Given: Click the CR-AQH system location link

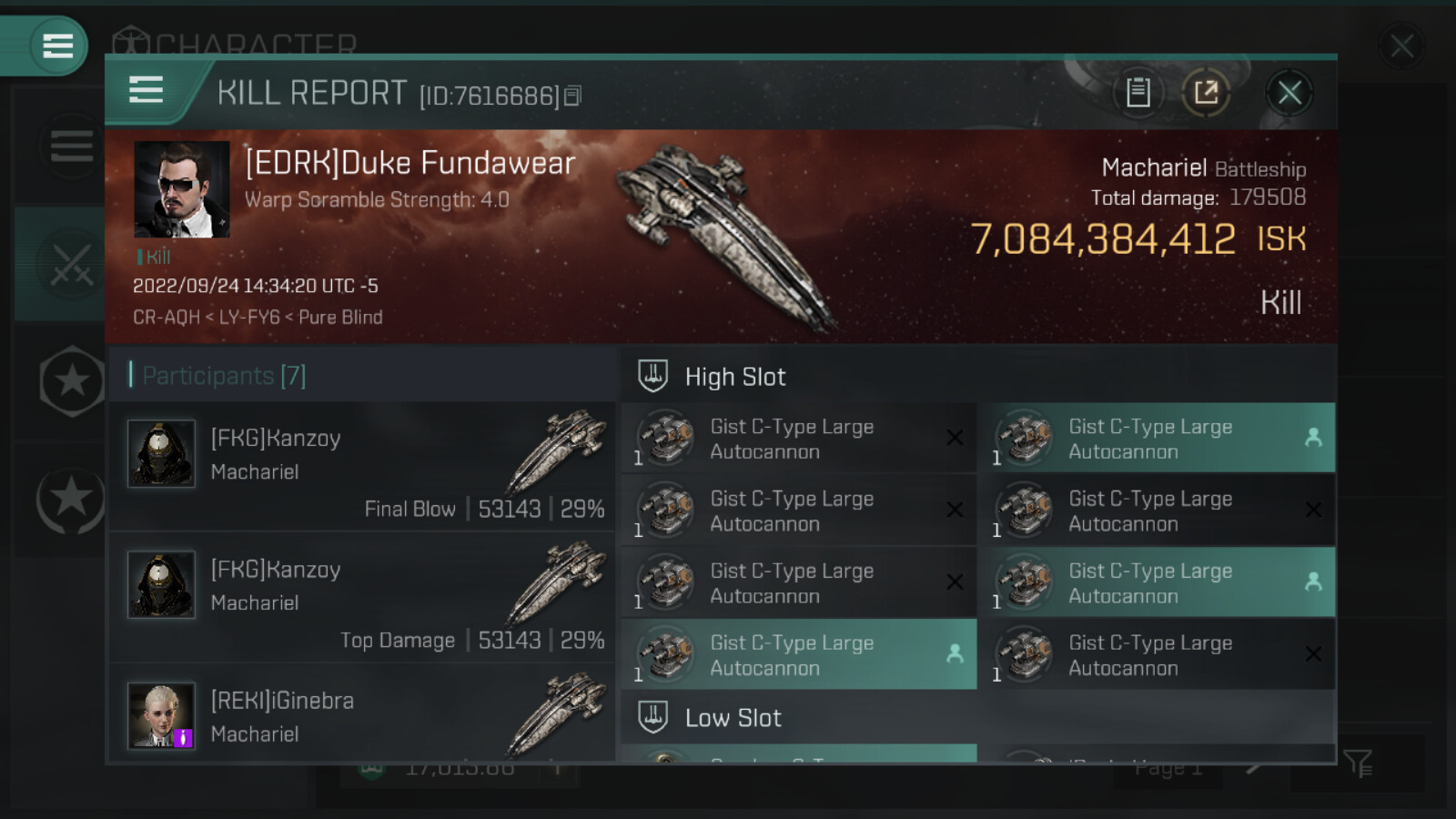Looking at the screenshot, I should (167, 318).
